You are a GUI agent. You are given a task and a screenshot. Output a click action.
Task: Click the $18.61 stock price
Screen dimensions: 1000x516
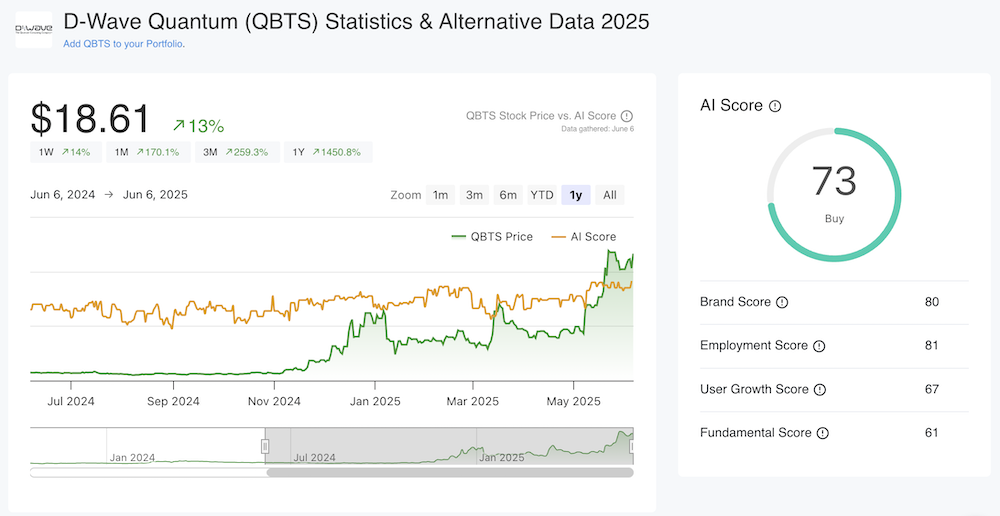(x=90, y=119)
